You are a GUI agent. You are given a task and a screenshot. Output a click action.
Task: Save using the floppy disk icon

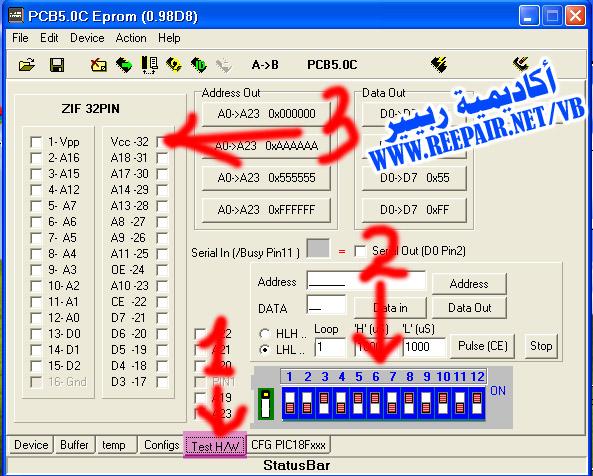click(57, 65)
